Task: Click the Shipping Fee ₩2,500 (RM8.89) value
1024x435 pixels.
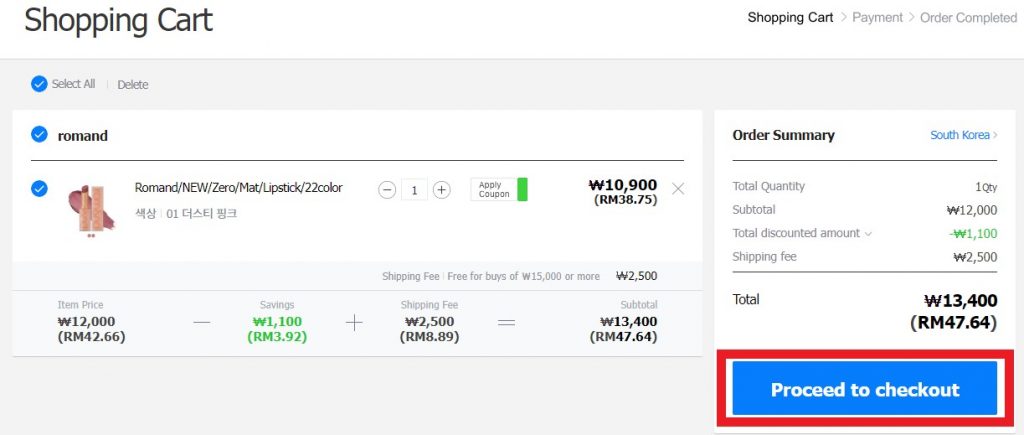Action: (x=430, y=329)
